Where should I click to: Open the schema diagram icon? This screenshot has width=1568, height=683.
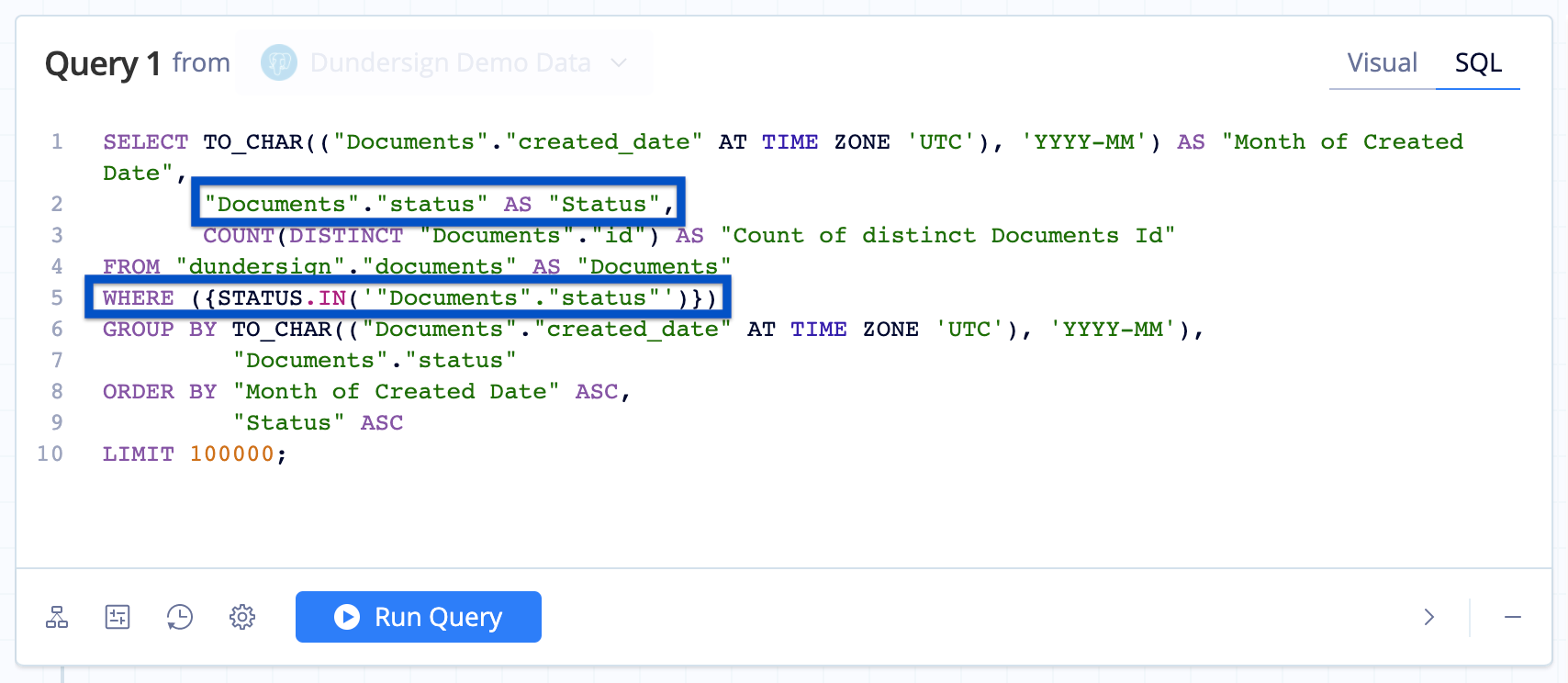57,617
